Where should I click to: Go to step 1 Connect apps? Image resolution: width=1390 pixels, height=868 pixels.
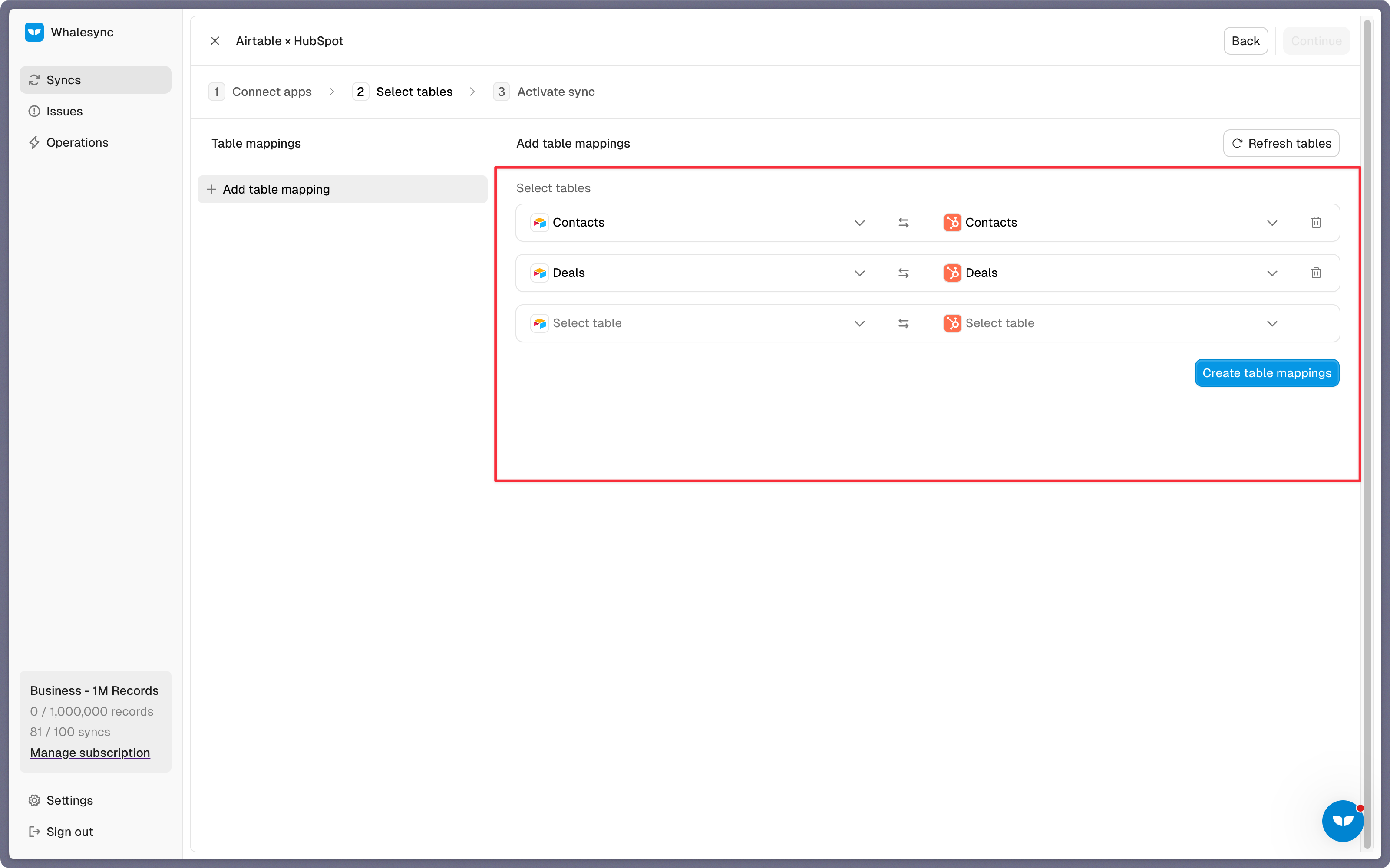click(260, 92)
